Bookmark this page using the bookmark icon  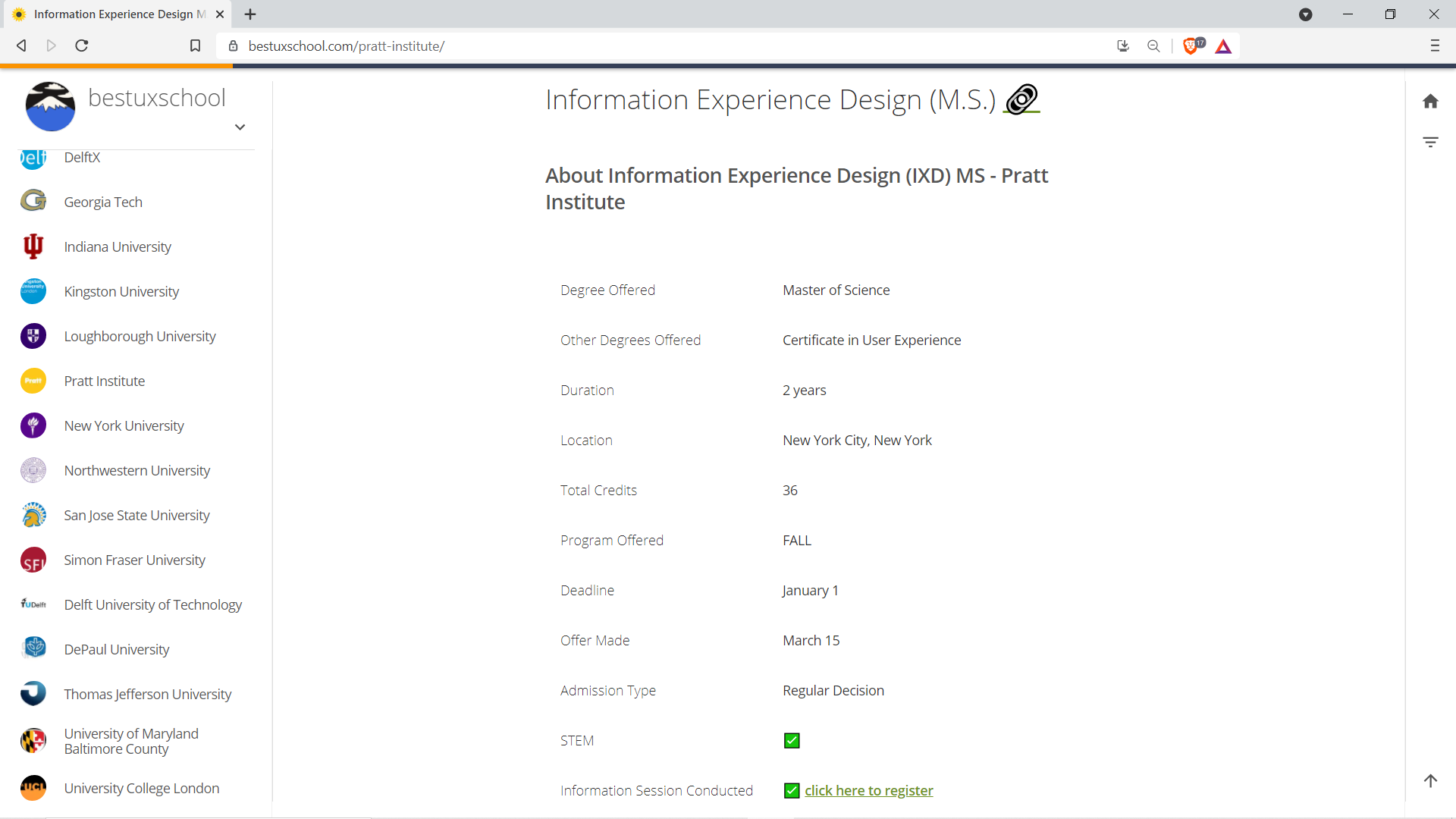[195, 46]
